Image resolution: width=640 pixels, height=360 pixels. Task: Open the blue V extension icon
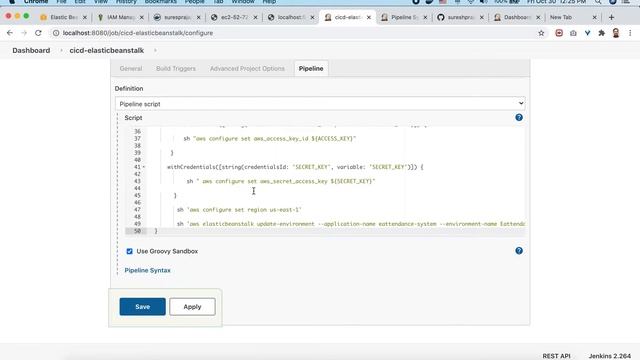click(587, 33)
